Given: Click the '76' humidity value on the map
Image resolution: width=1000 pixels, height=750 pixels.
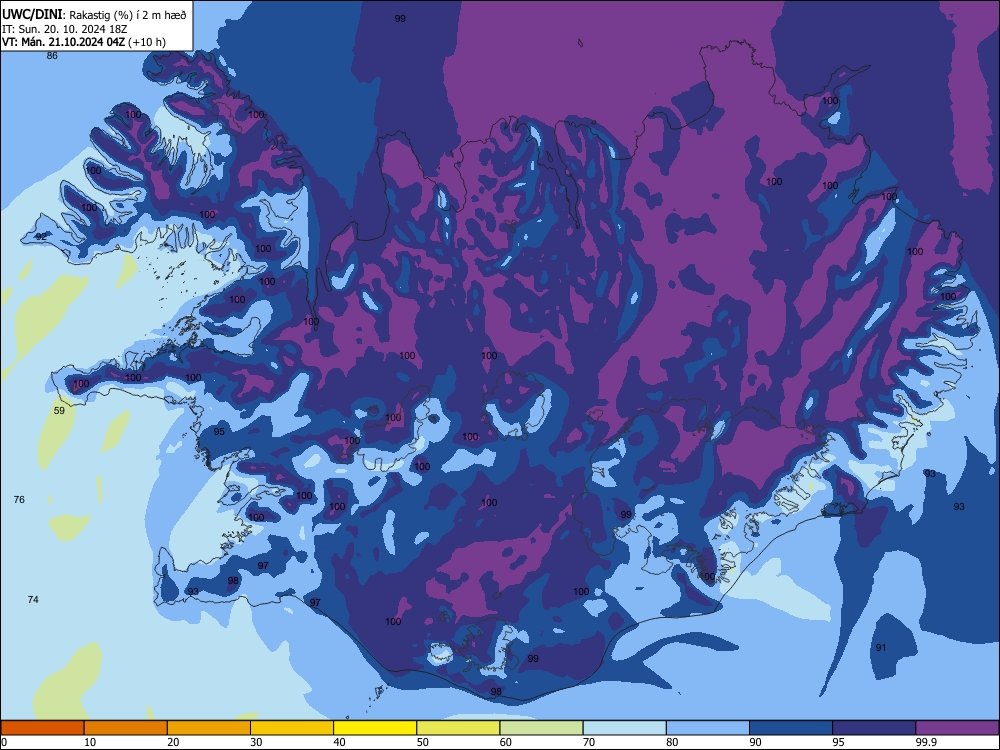Looking at the screenshot, I should point(19,499).
